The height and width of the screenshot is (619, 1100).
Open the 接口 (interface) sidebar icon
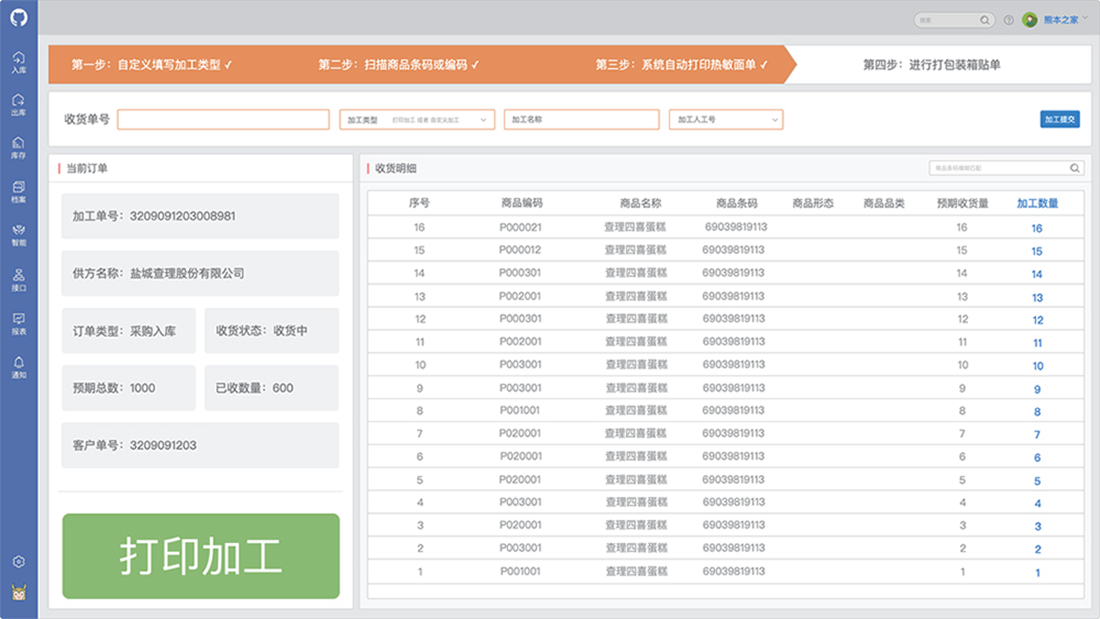(x=19, y=280)
